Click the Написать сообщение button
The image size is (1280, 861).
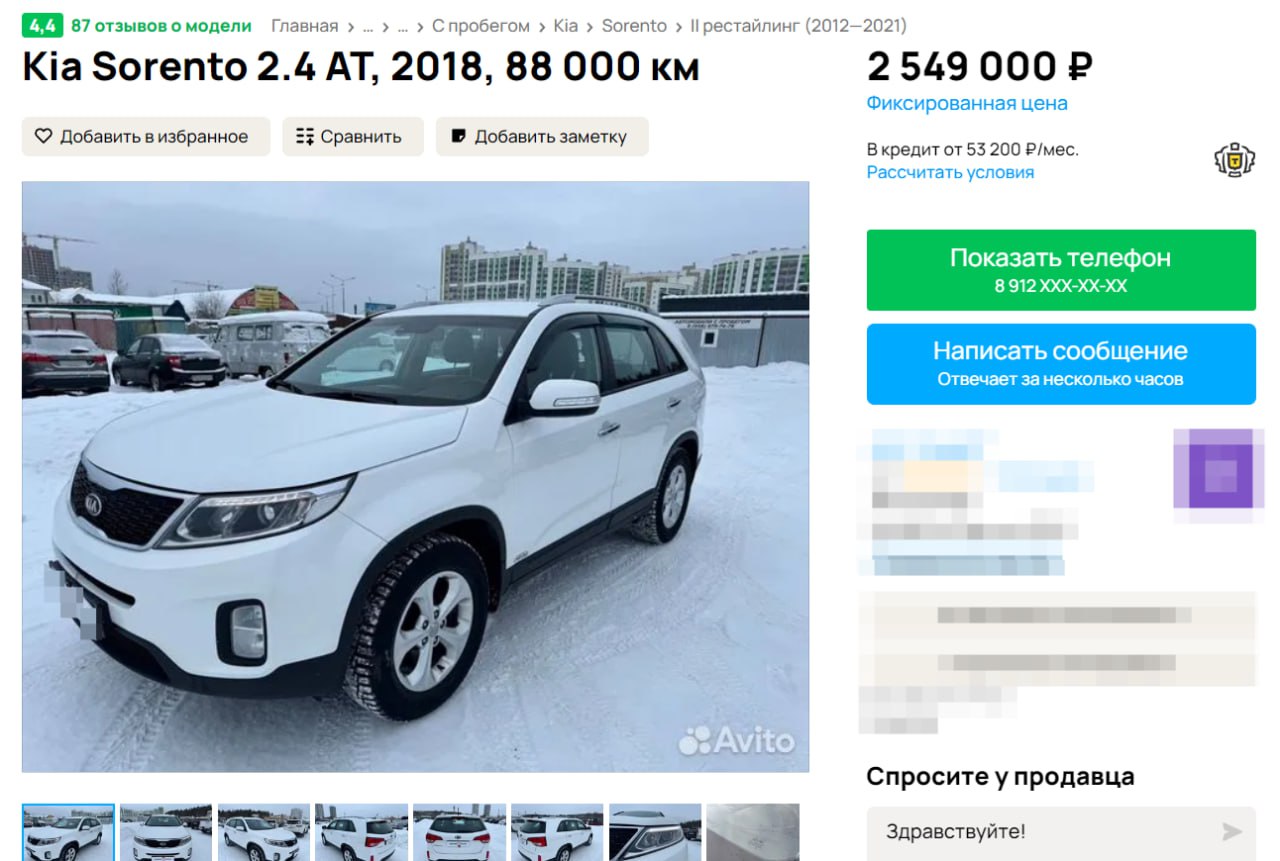[x=1061, y=364]
